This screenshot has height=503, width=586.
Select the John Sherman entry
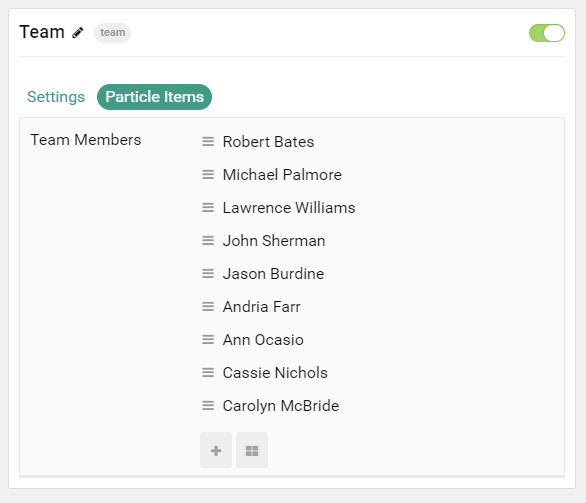274,241
